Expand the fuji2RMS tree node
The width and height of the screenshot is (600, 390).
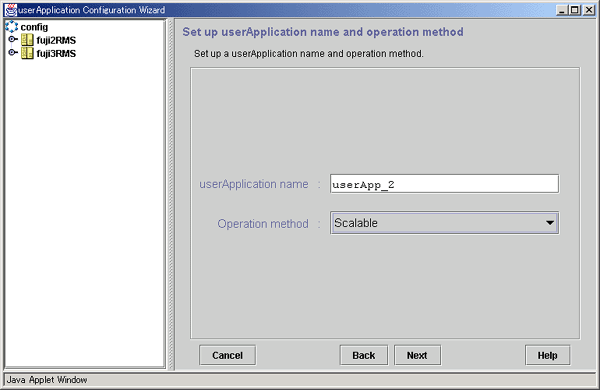click(13, 39)
